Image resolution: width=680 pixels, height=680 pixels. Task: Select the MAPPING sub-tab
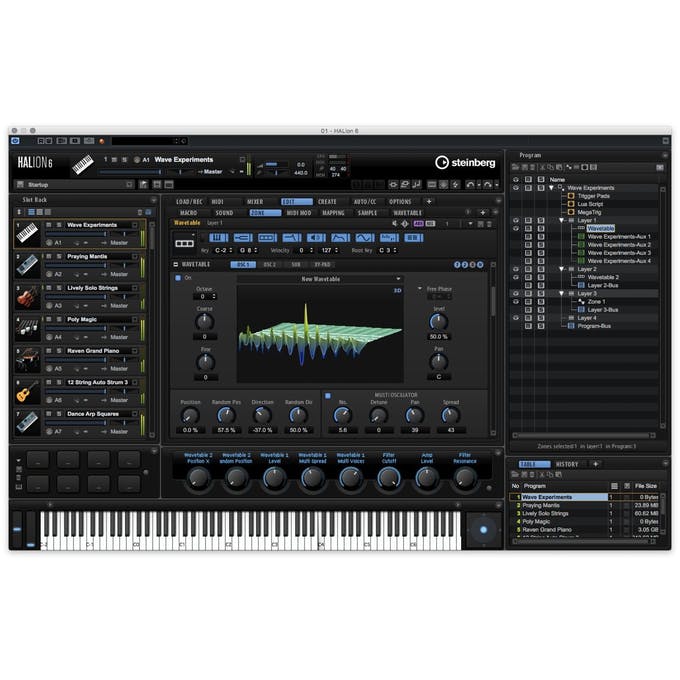(333, 213)
